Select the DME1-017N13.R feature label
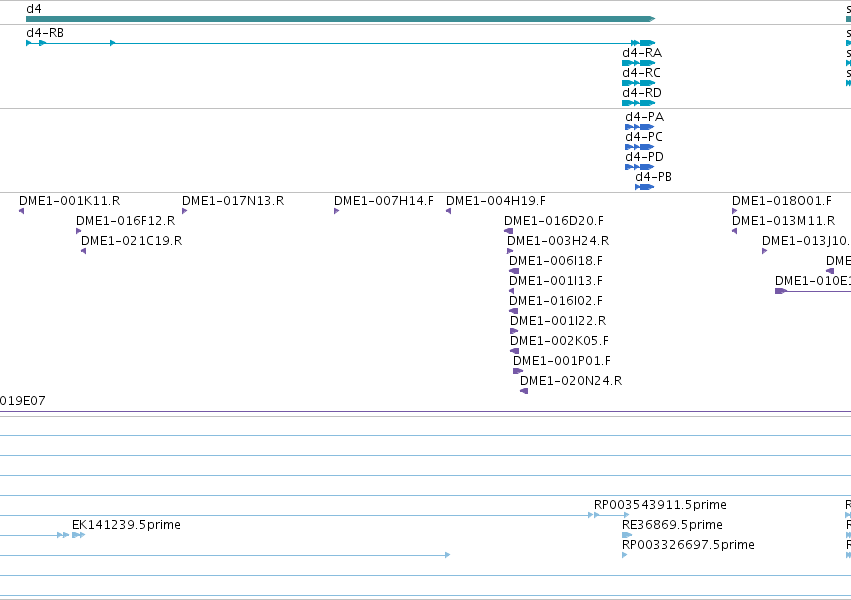This screenshot has height=600, width=851. coord(233,201)
